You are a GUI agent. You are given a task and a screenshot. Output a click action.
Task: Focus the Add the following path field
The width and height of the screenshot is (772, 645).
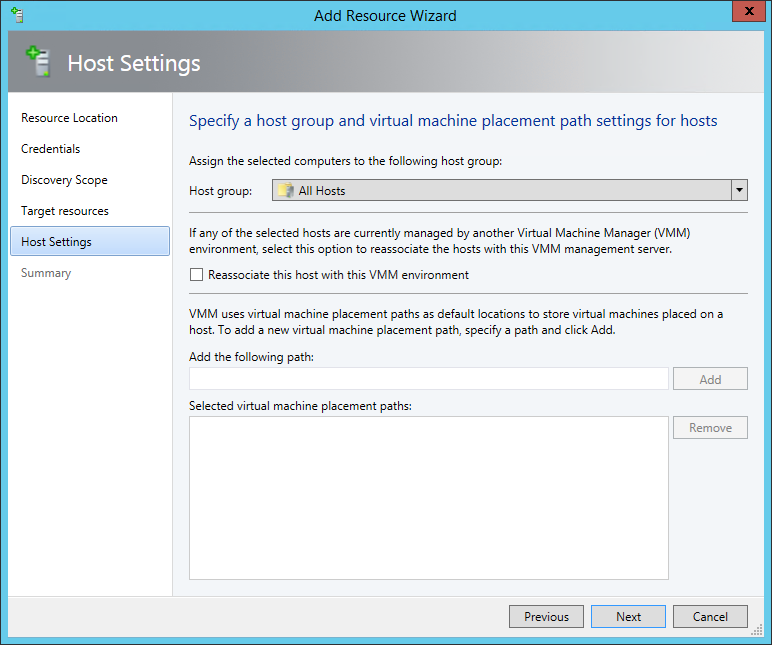[429, 379]
